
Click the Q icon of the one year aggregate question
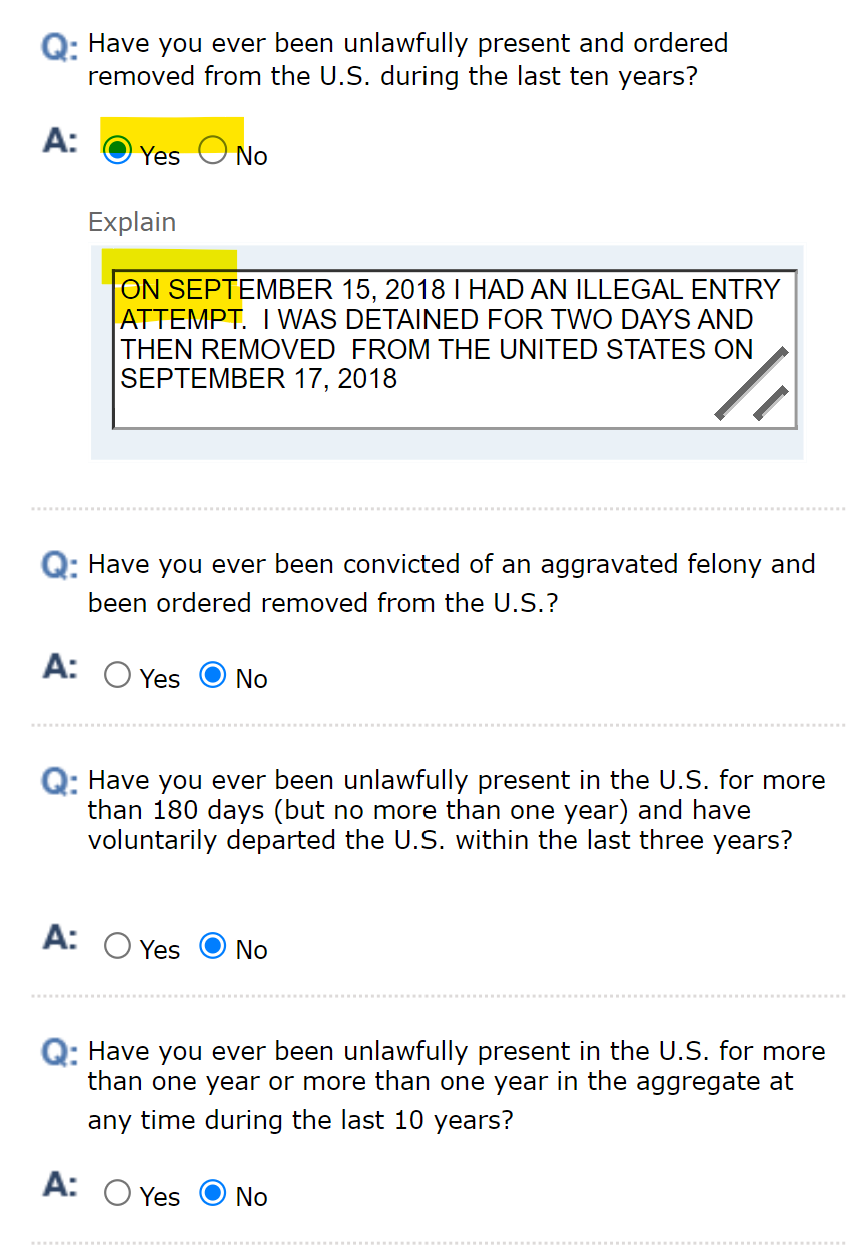pyautogui.click(x=59, y=1053)
